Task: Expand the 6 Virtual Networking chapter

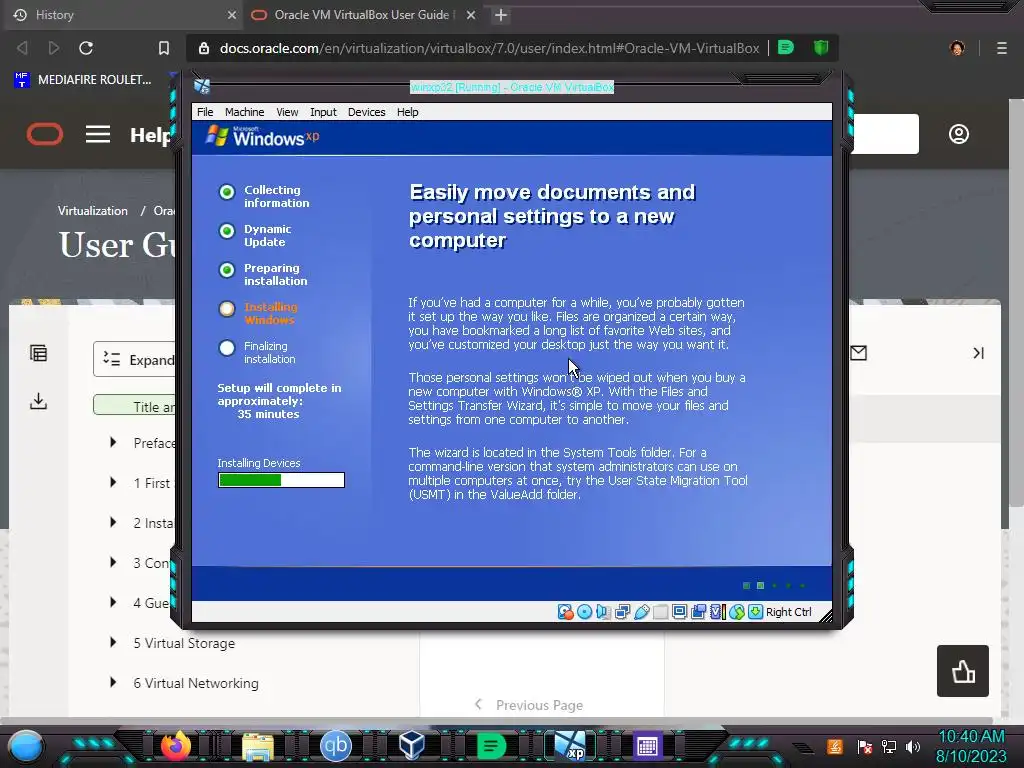Action: point(113,682)
